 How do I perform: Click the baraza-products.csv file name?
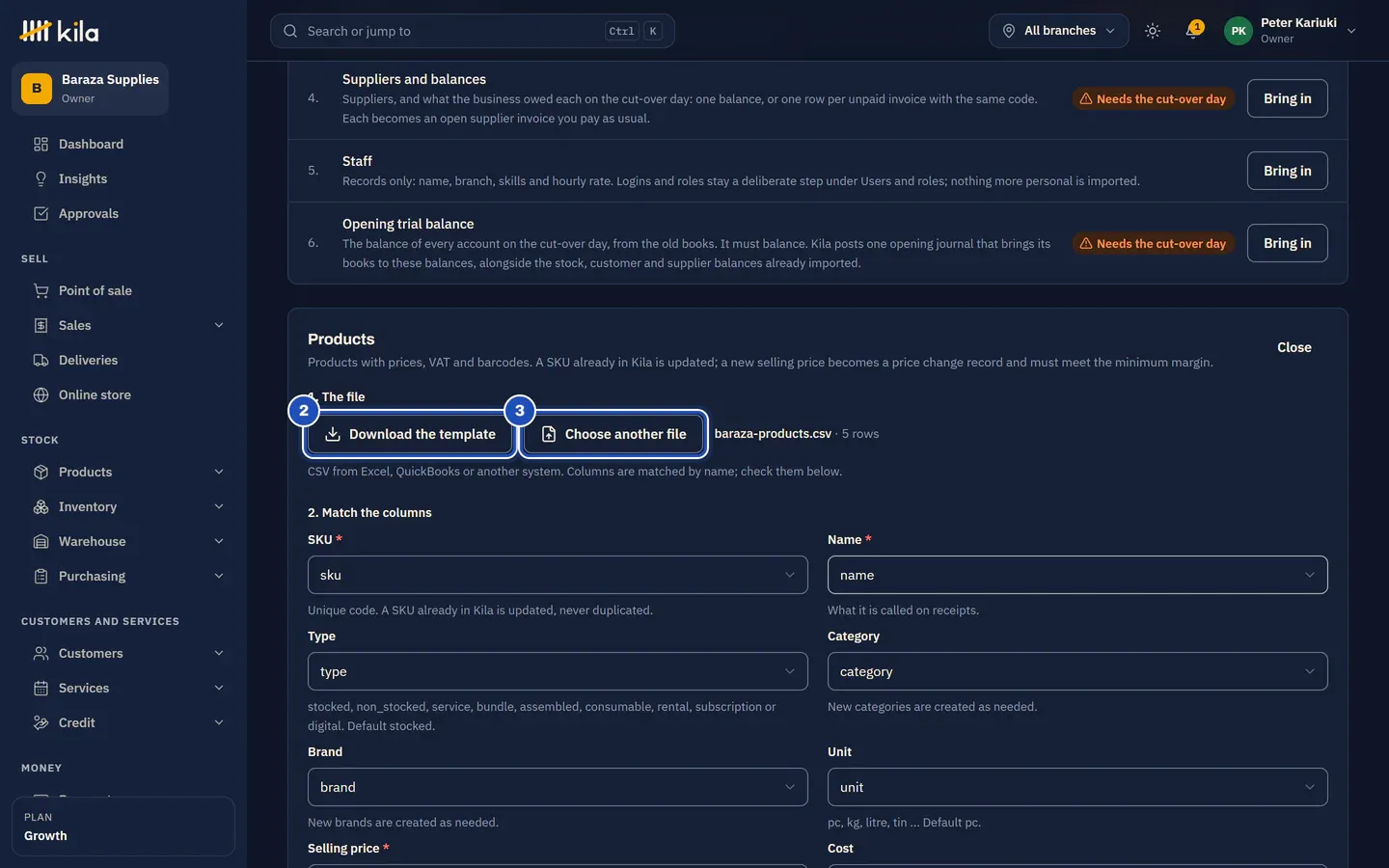pos(773,434)
